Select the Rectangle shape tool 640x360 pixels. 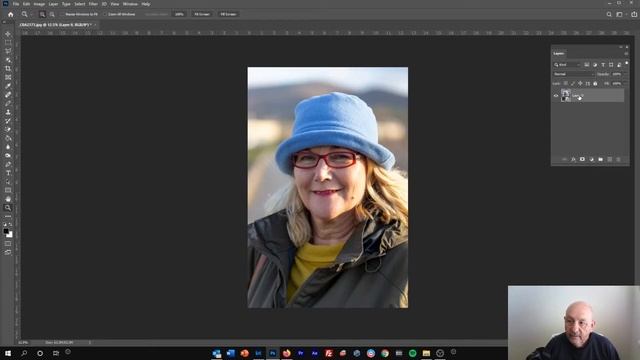(8, 191)
